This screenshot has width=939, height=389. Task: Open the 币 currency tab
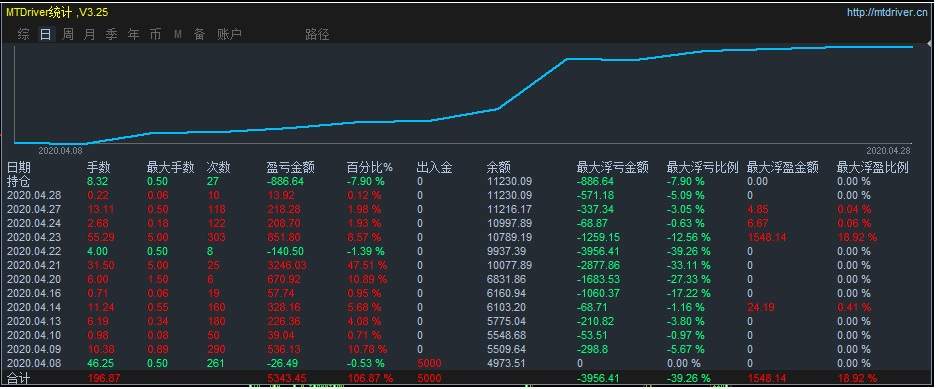point(155,34)
